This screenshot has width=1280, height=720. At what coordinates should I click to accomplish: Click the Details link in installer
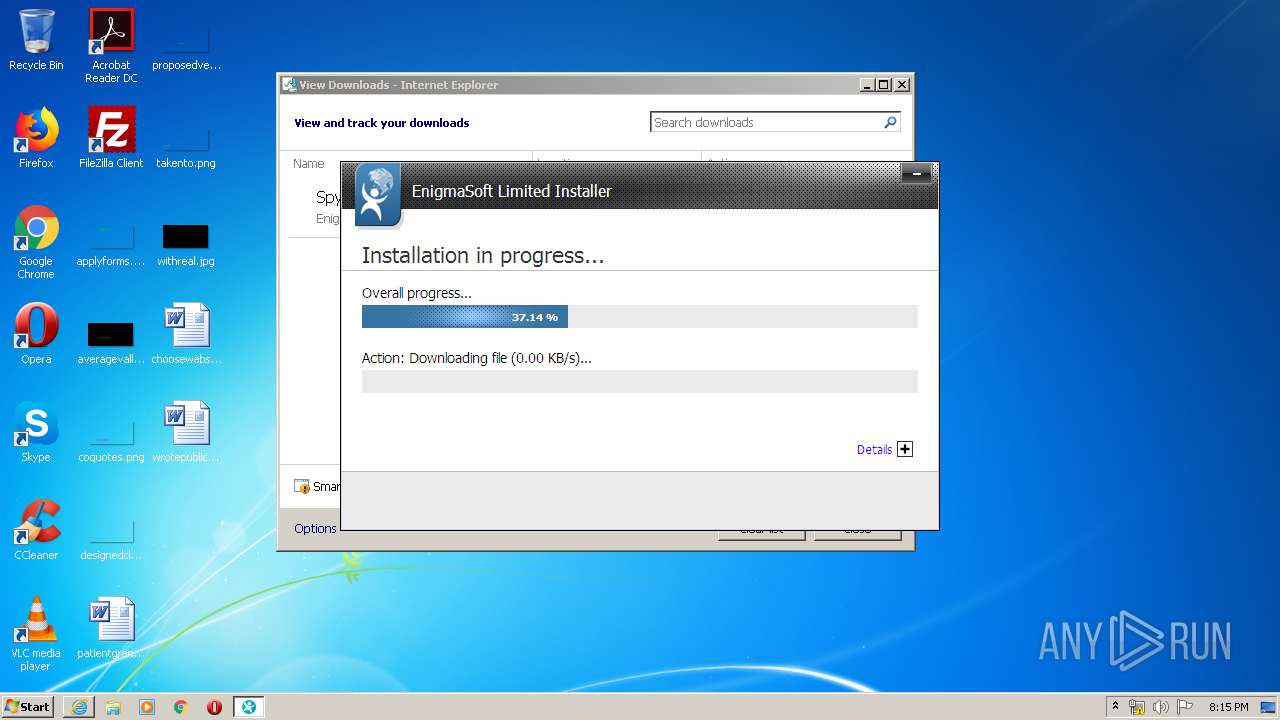tap(874, 450)
